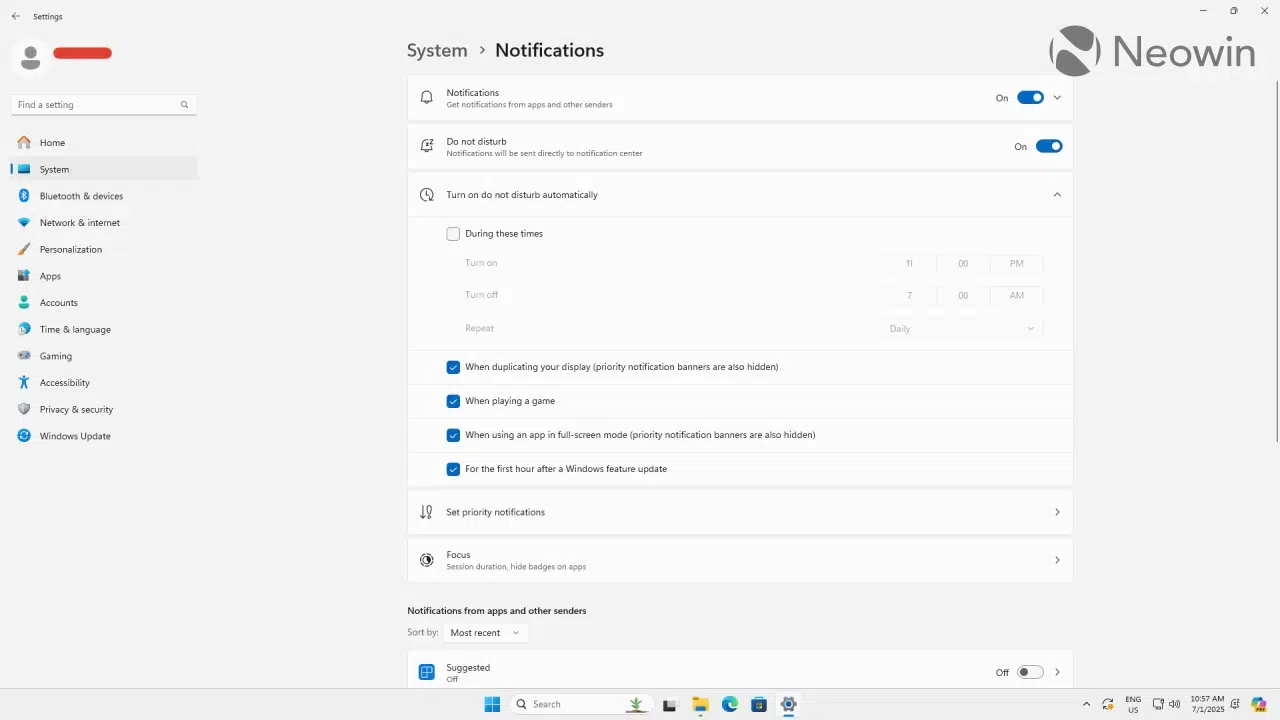Uncheck When using an app in full-screen mode
This screenshot has width=1280, height=720.
(453, 435)
